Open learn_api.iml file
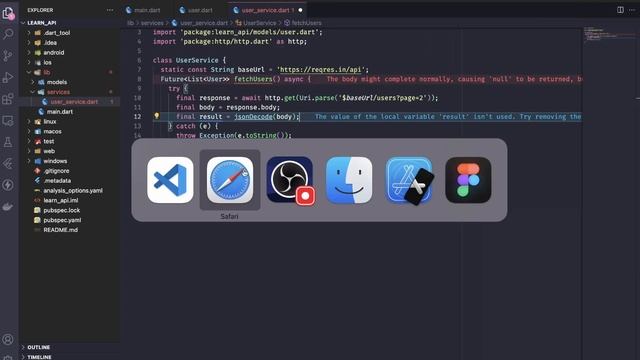The image size is (640, 360). pos(61,200)
